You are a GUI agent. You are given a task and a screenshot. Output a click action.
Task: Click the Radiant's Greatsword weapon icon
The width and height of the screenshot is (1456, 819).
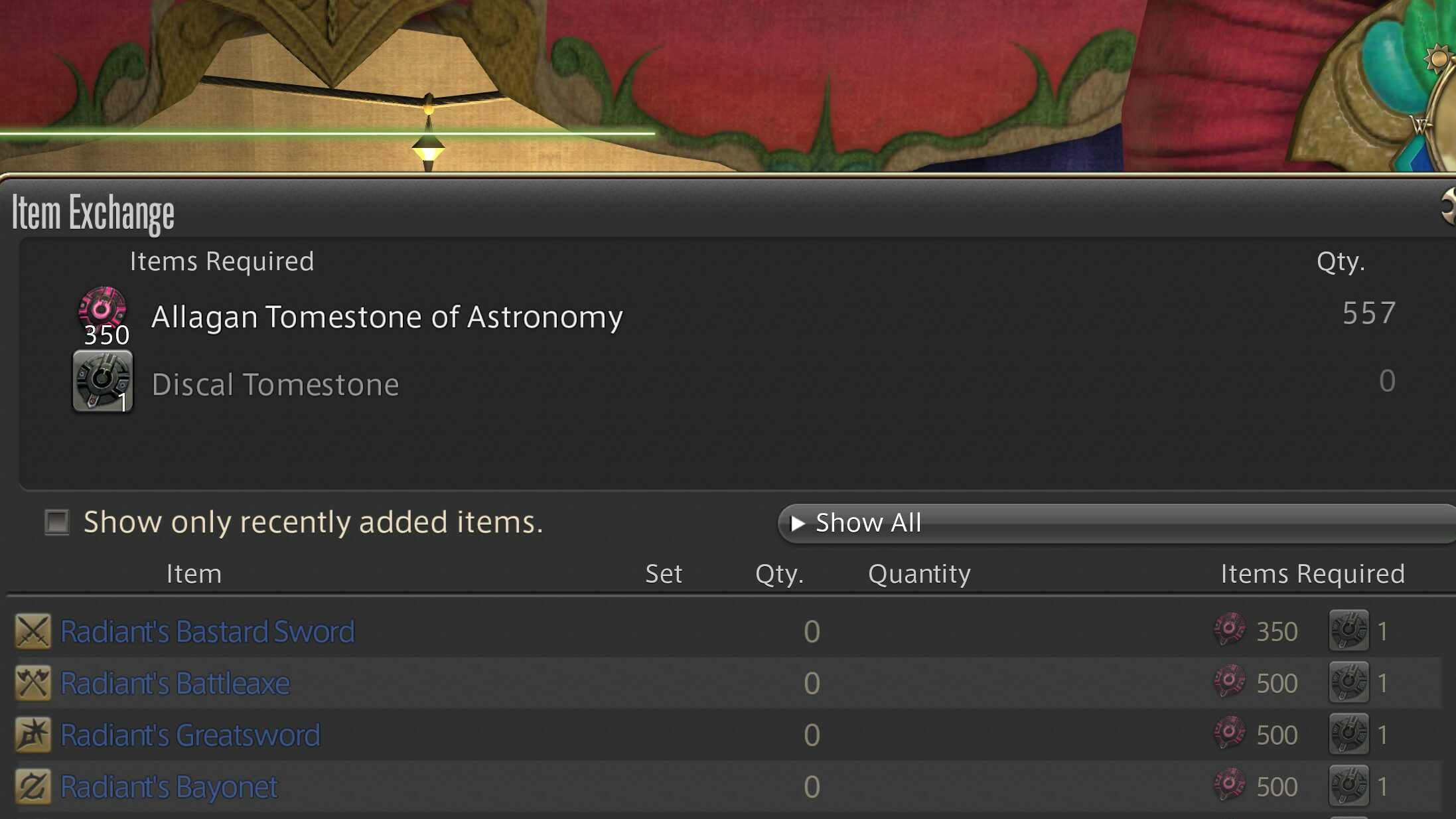[32, 735]
